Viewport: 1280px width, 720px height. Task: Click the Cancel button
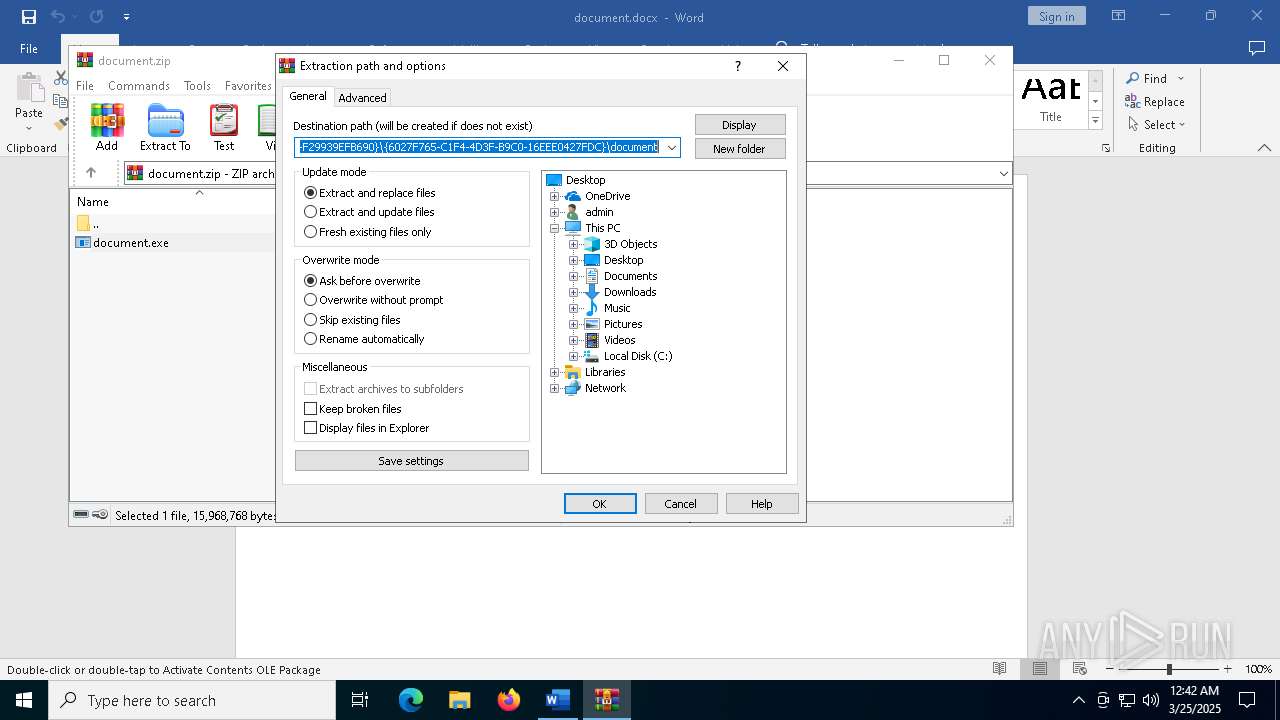681,504
